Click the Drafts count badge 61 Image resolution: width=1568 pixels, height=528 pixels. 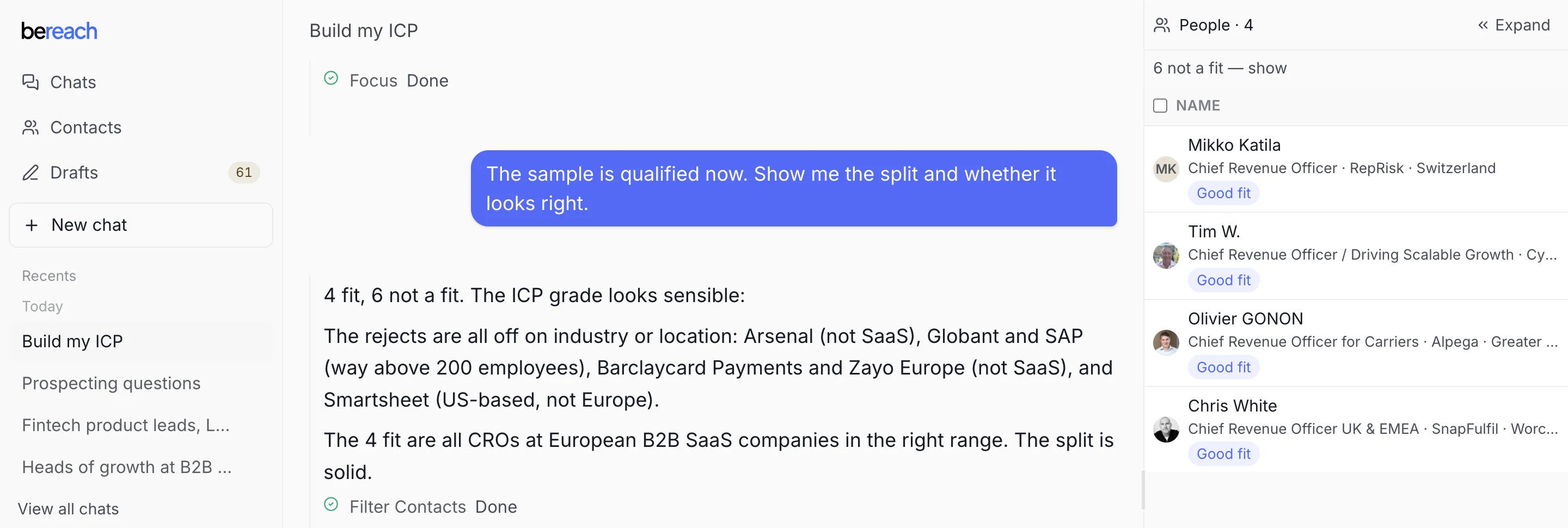(243, 172)
